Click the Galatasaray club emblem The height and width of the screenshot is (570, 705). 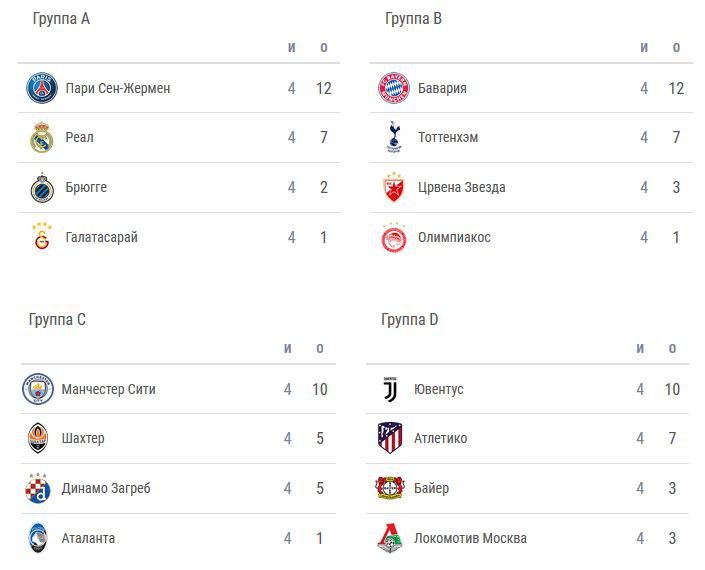point(41,237)
